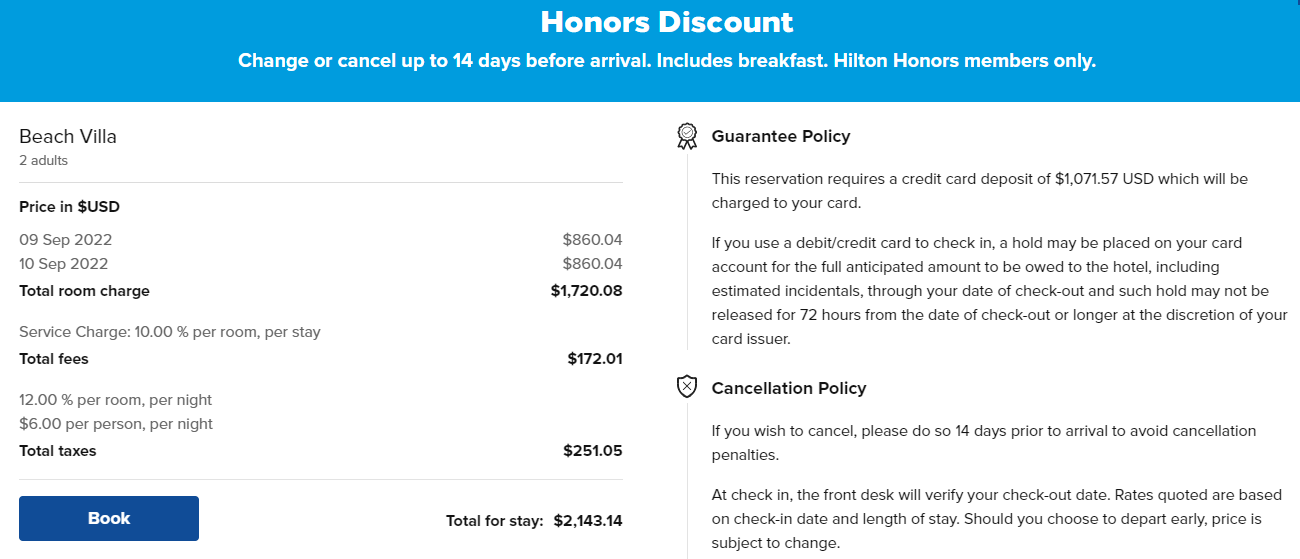This screenshot has height=559, width=1300.
Task: Click the 12.00 % per room tax line
Action: click(x=116, y=400)
